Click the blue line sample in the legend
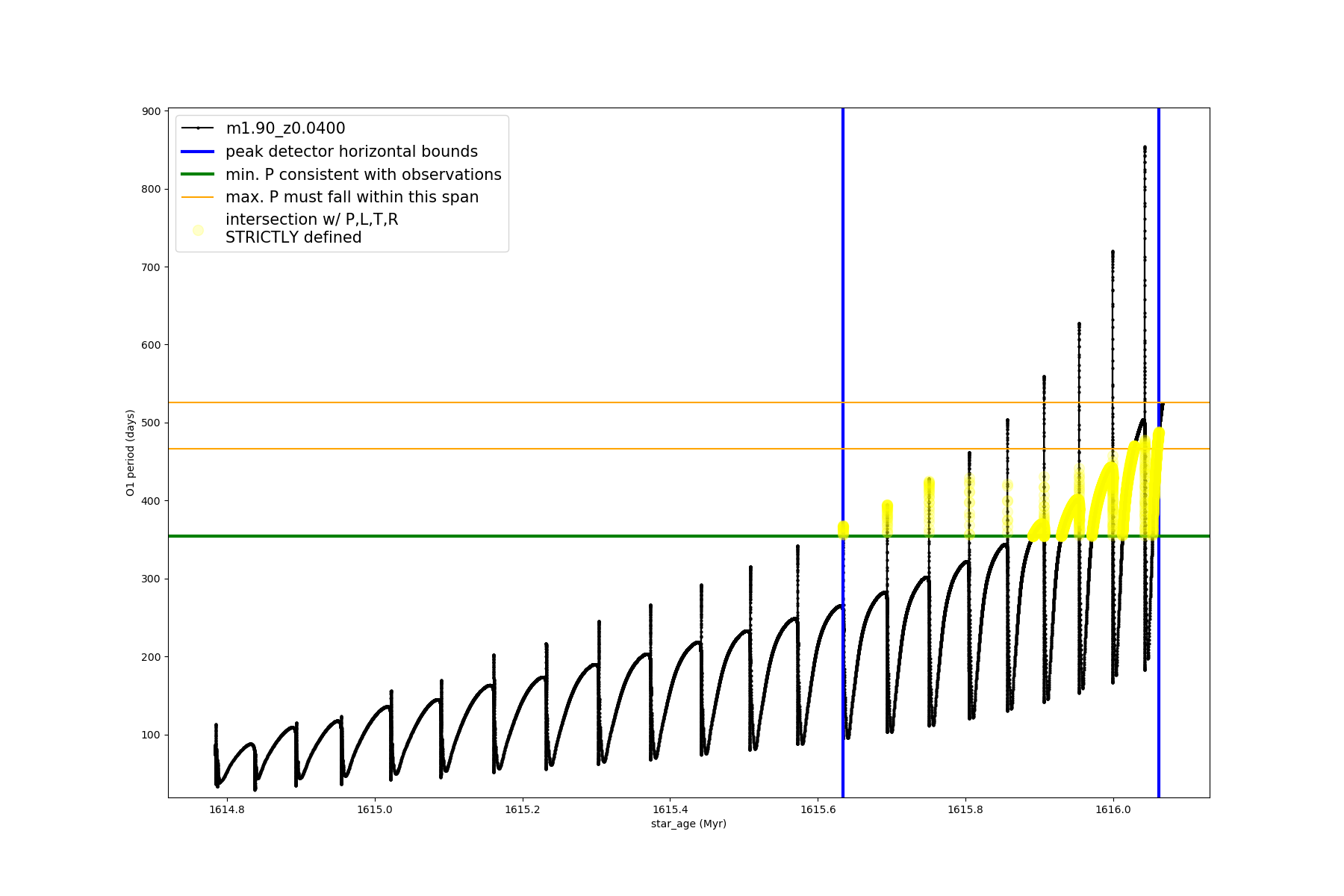 point(198,152)
